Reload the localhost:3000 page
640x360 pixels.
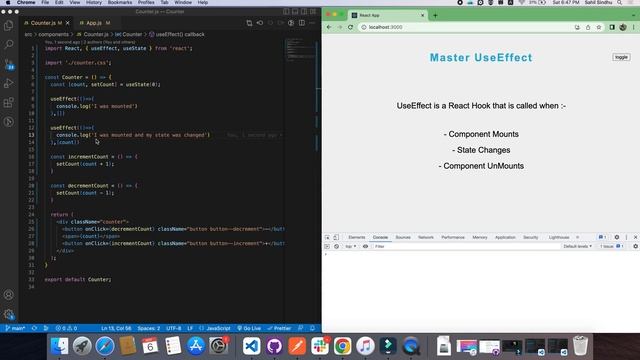pyautogui.click(x=350, y=27)
